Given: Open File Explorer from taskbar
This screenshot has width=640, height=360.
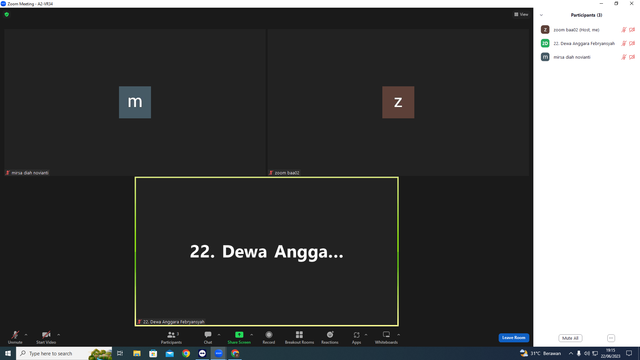Looking at the screenshot, I should click(x=137, y=353).
